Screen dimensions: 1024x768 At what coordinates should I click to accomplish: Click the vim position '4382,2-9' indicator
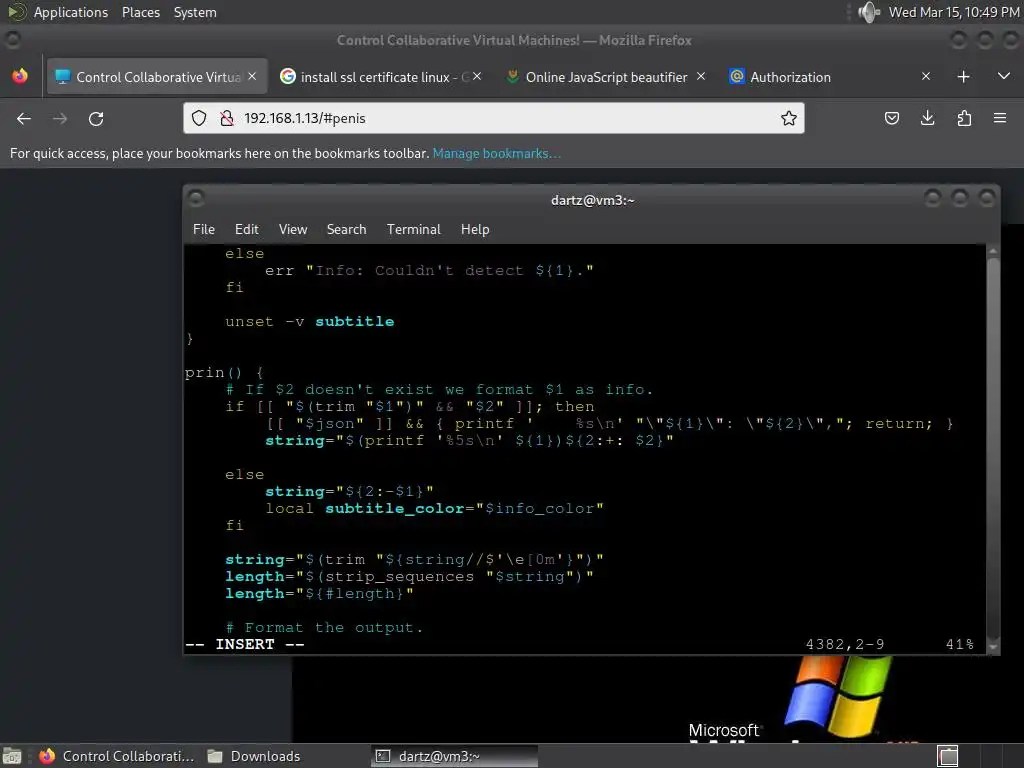pyautogui.click(x=845, y=645)
